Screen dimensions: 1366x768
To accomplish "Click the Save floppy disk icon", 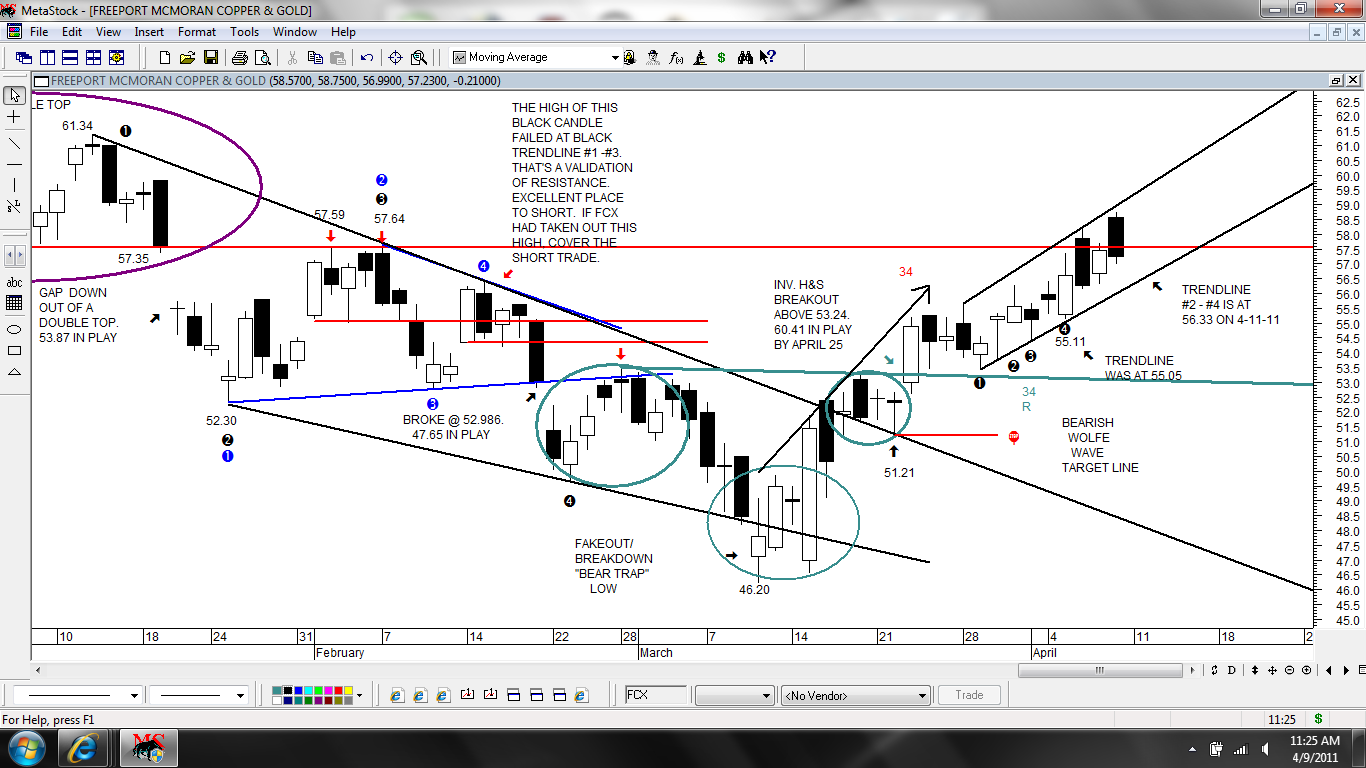I will (211, 57).
